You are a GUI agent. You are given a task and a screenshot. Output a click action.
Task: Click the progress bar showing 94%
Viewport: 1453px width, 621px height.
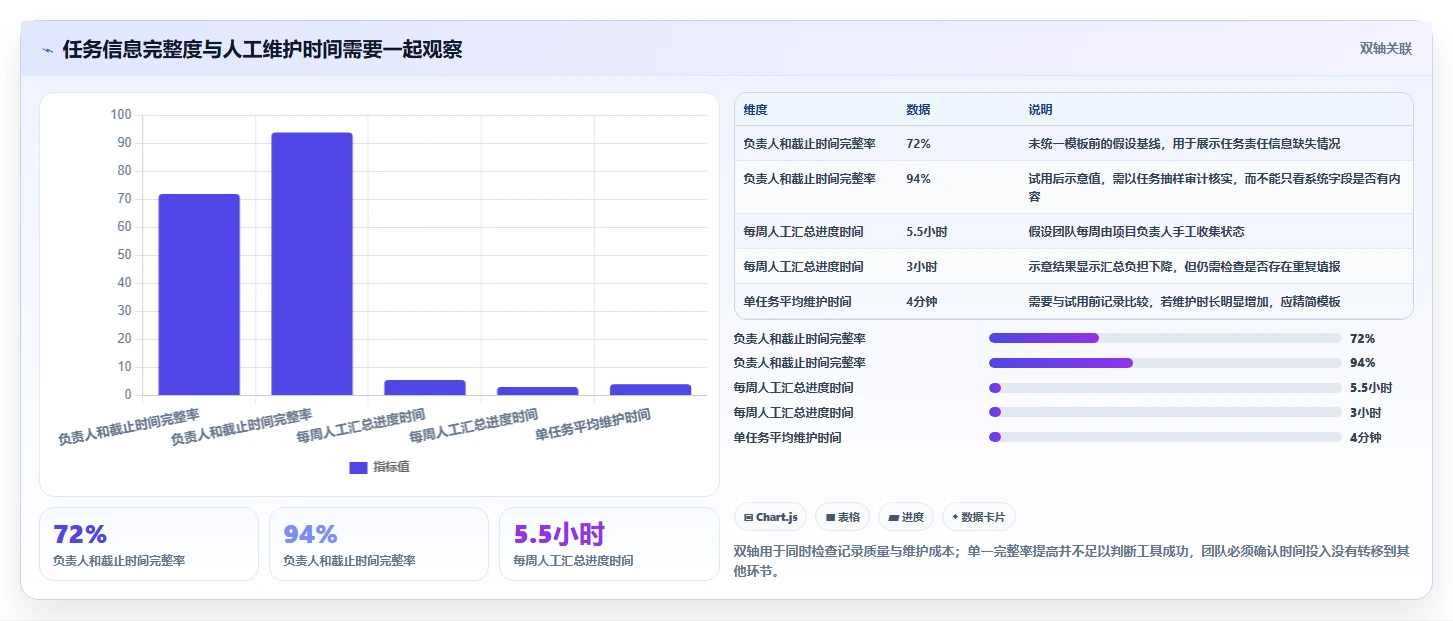[x=1165, y=363]
